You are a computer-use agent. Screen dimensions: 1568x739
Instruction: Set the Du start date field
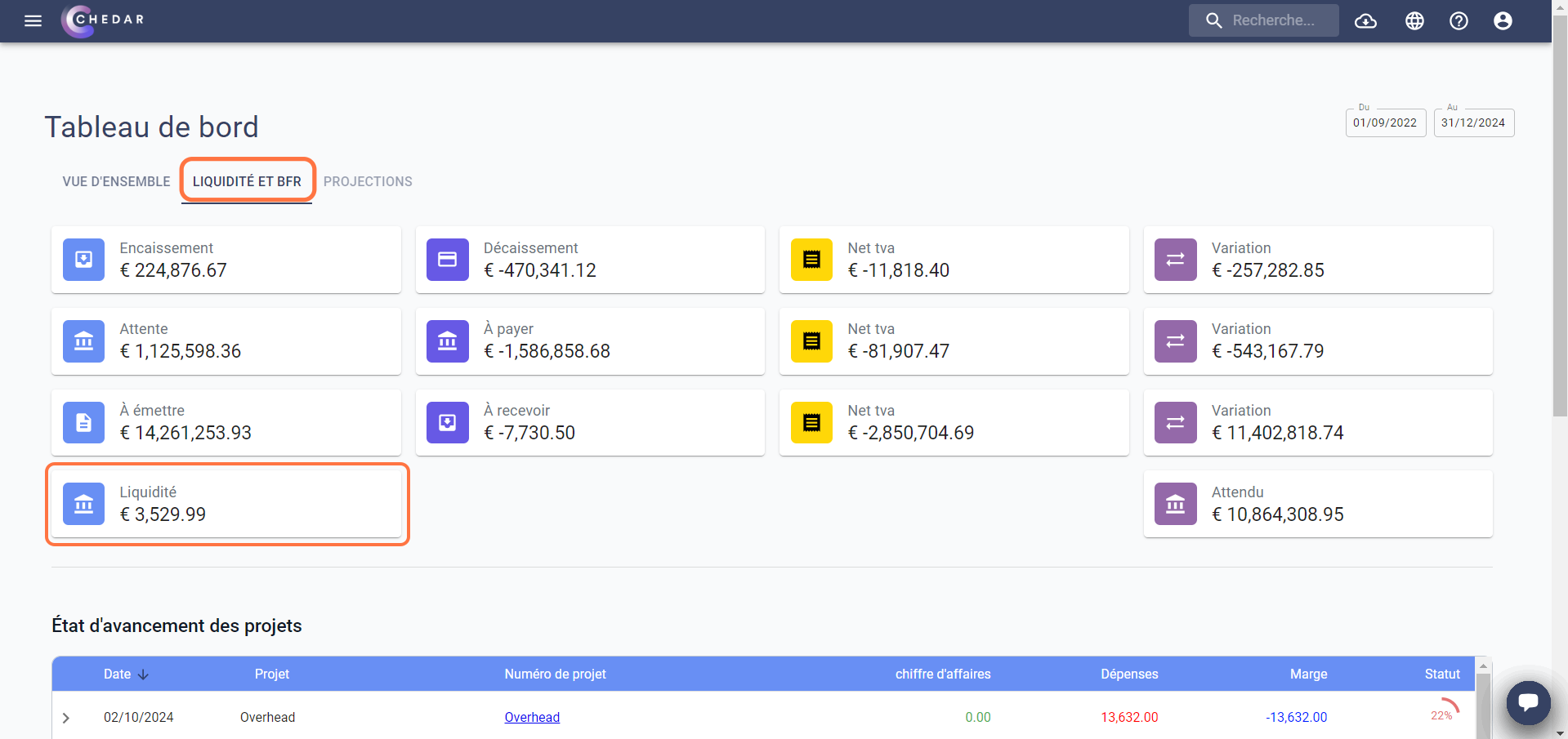(x=1386, y=122)
